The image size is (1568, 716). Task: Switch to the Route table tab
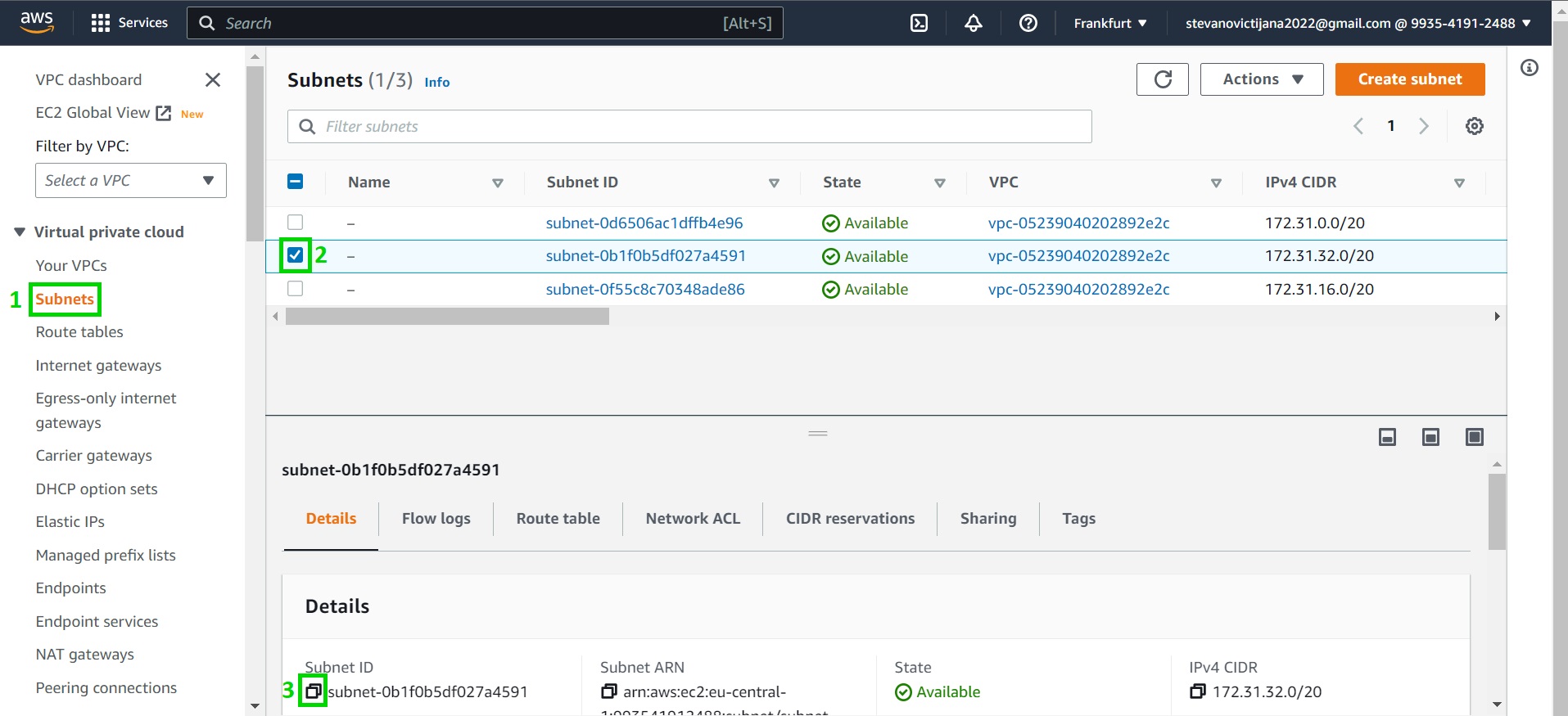[558, 519]
